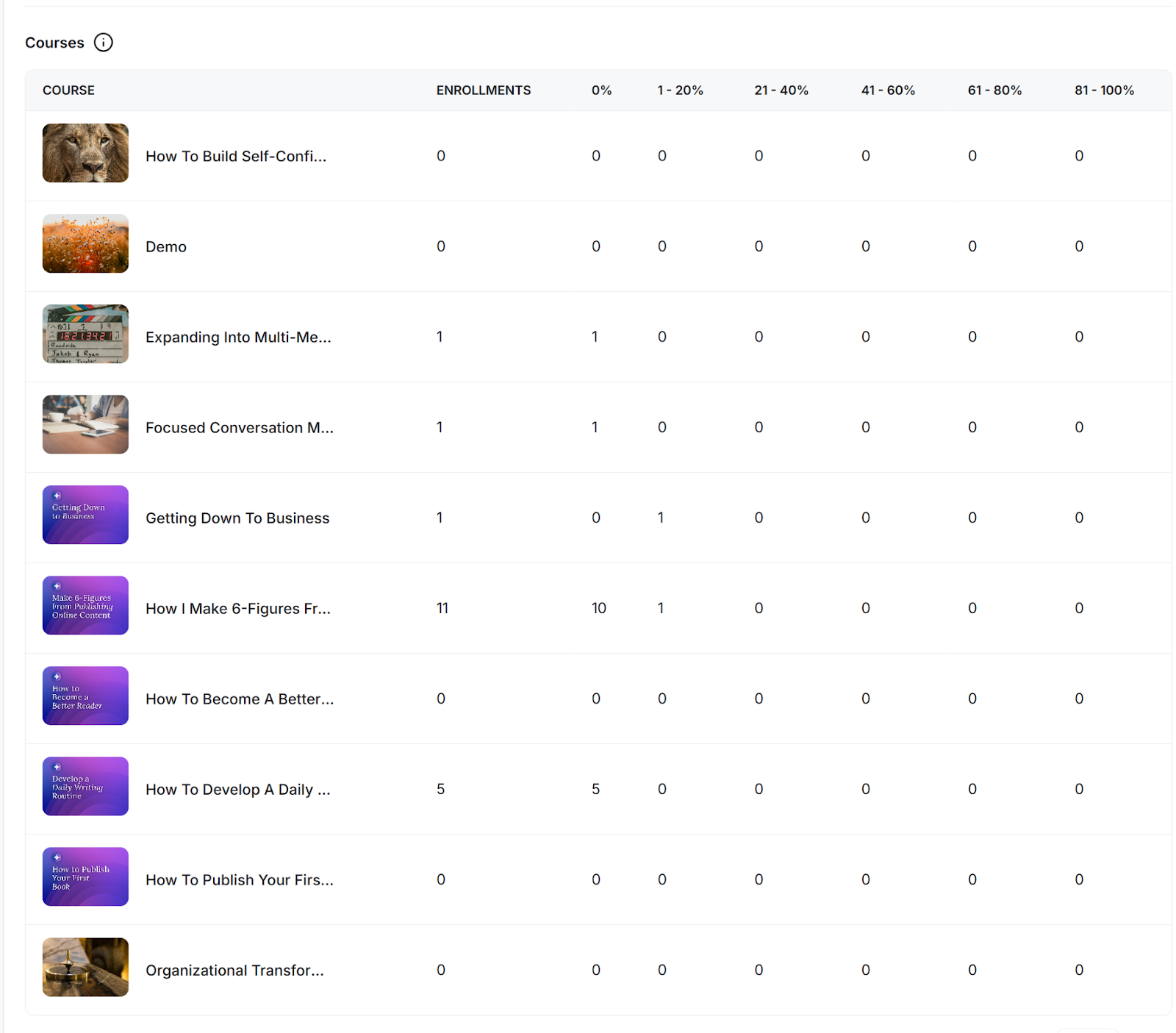Click the 1 - 20% column header
This screenshot has width=1176, height=1033.
pyautogui.click(x=680, y=90)
